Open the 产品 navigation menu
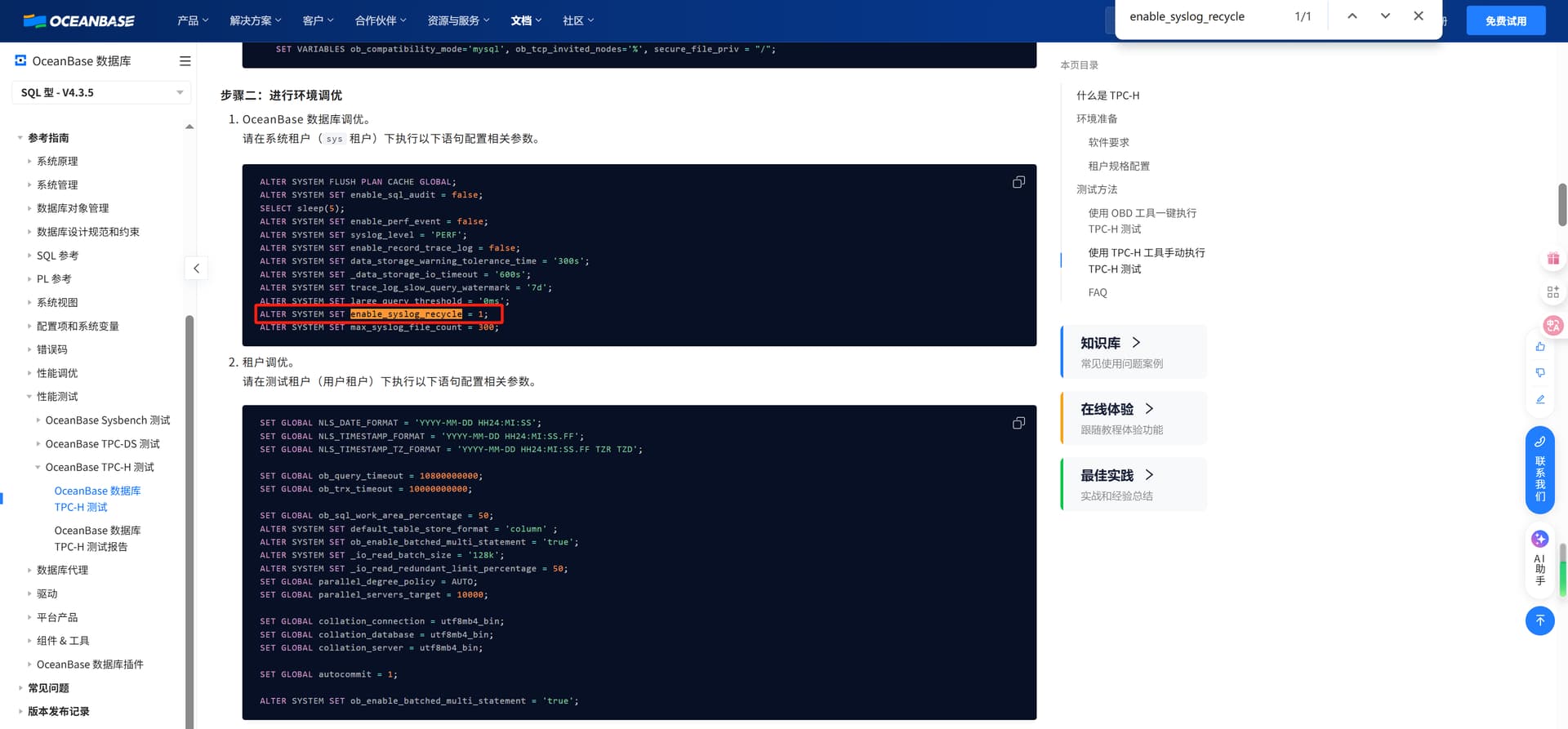This screenshot has height=729, width=1568. click(193, 20)
